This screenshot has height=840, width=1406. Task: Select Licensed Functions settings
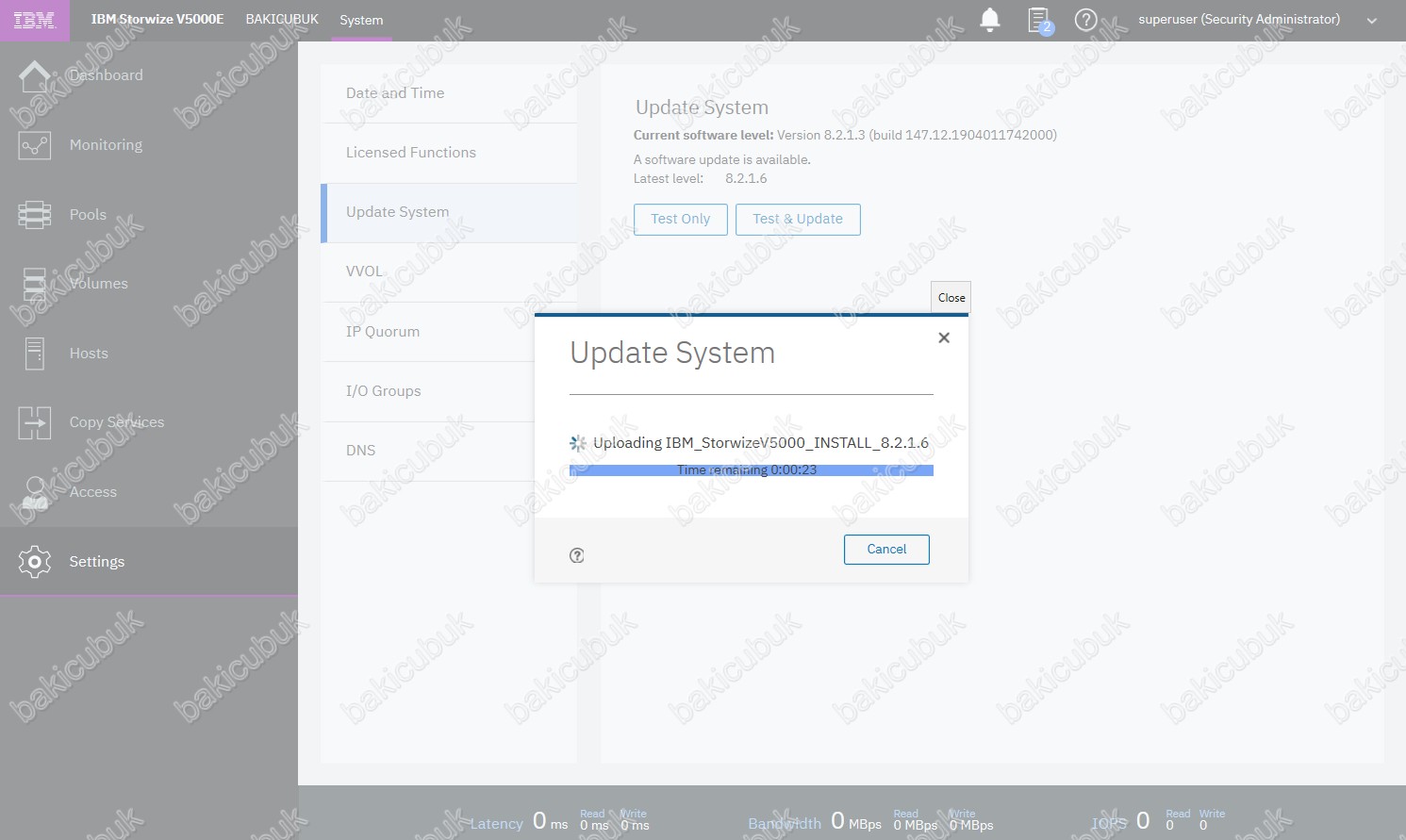click(449, 153)
